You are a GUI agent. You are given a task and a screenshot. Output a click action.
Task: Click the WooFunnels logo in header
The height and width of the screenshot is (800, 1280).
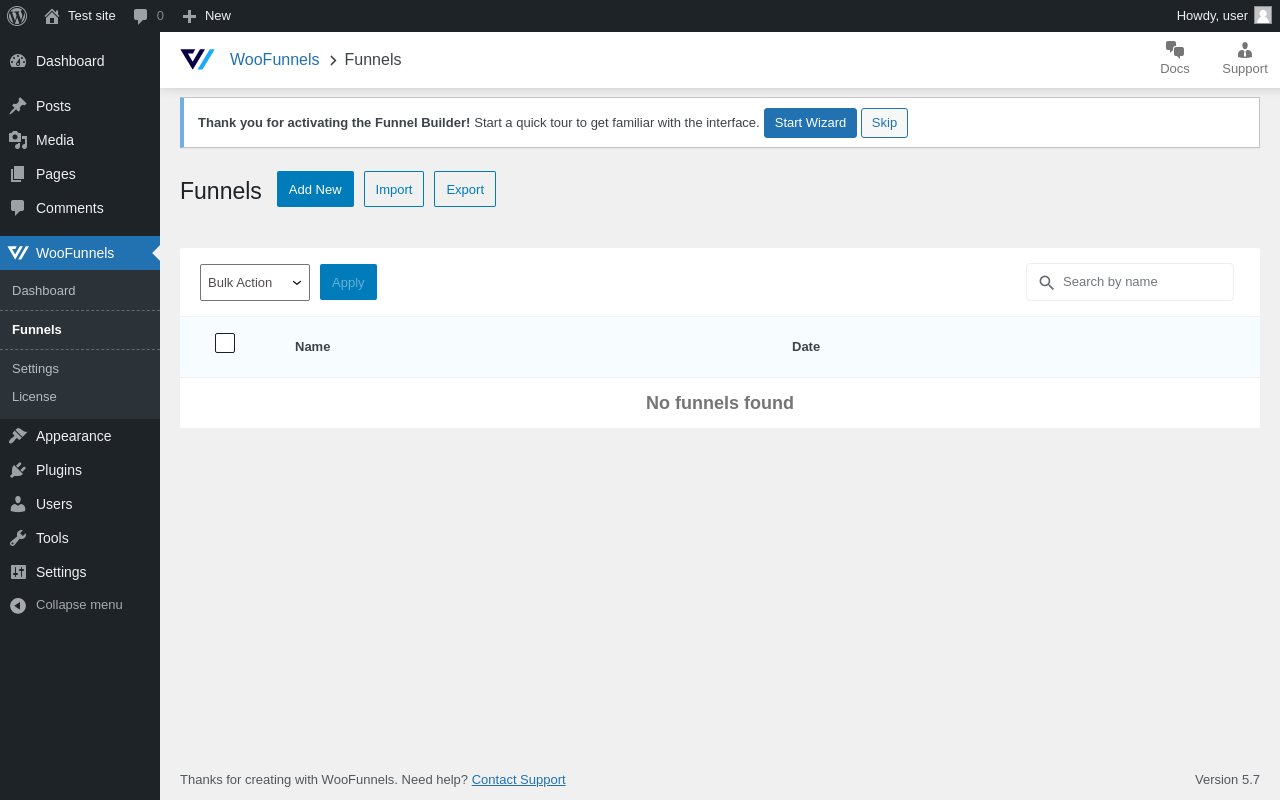tap(197, 59)
